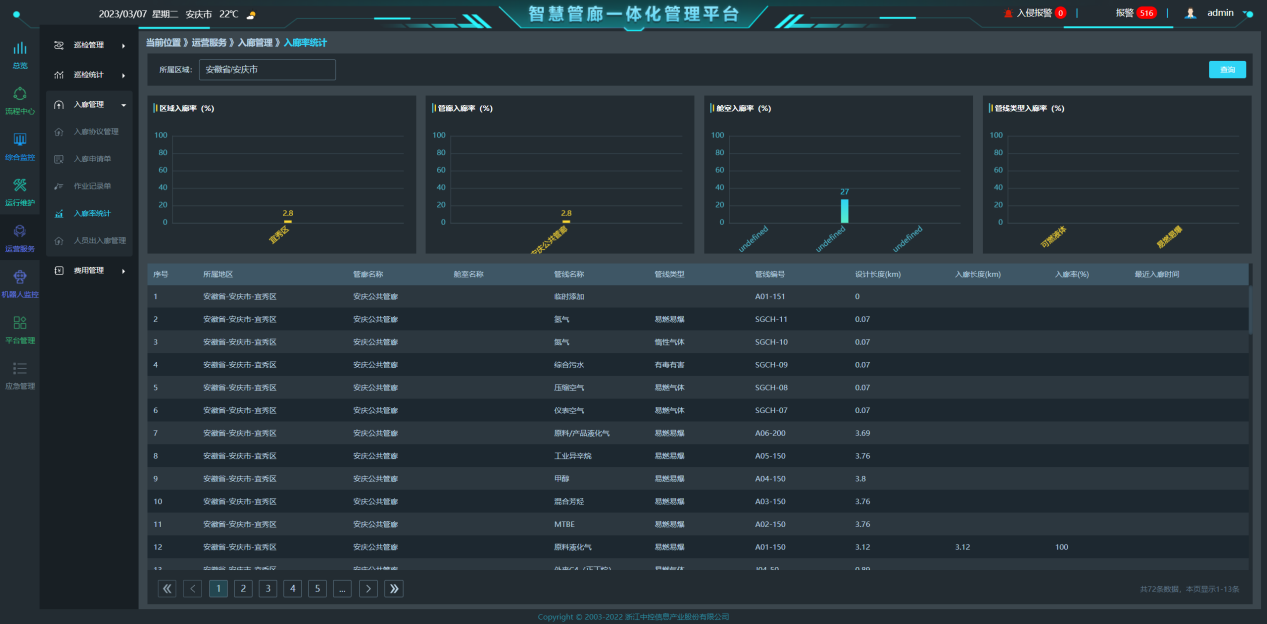The image size is (1267, 624).
Task: Open the admin account dropdown arrow
Action: click(1247, 13)
